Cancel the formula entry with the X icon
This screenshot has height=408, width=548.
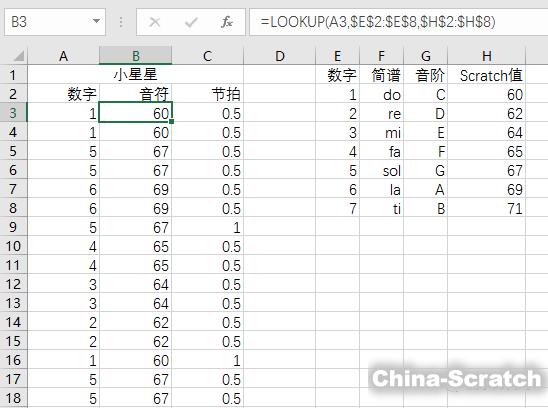pos(154,22)
